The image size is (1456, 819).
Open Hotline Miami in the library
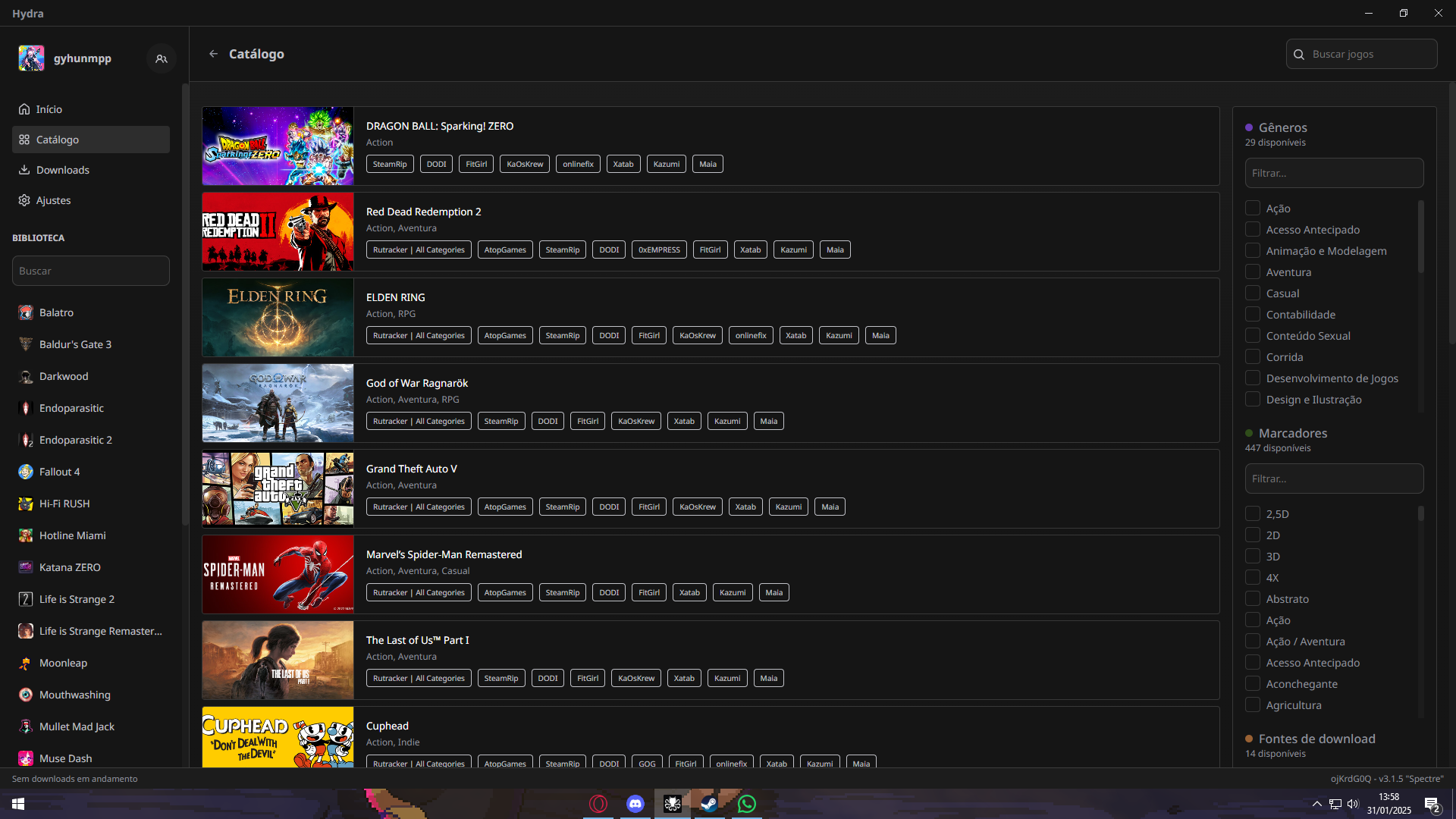point(72,535)
